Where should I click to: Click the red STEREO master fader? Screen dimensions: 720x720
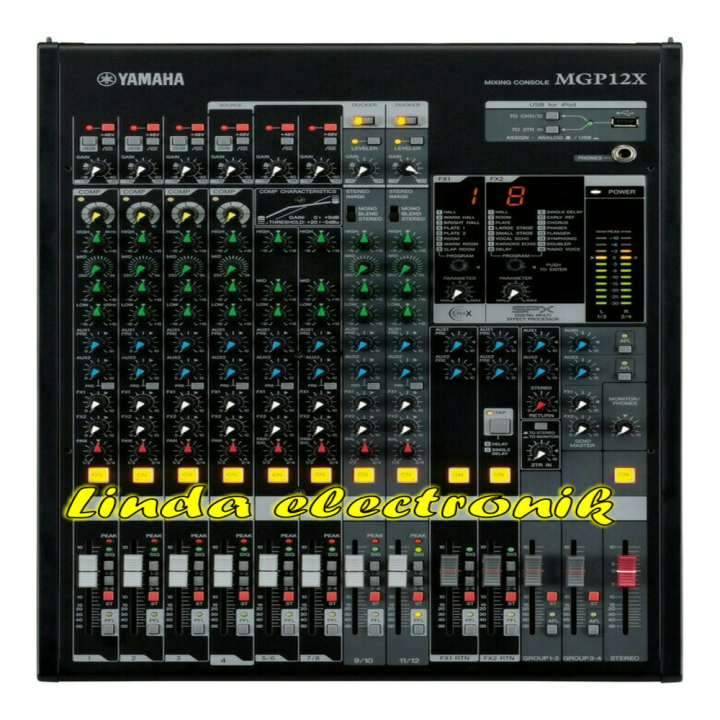tap(627, 571)
